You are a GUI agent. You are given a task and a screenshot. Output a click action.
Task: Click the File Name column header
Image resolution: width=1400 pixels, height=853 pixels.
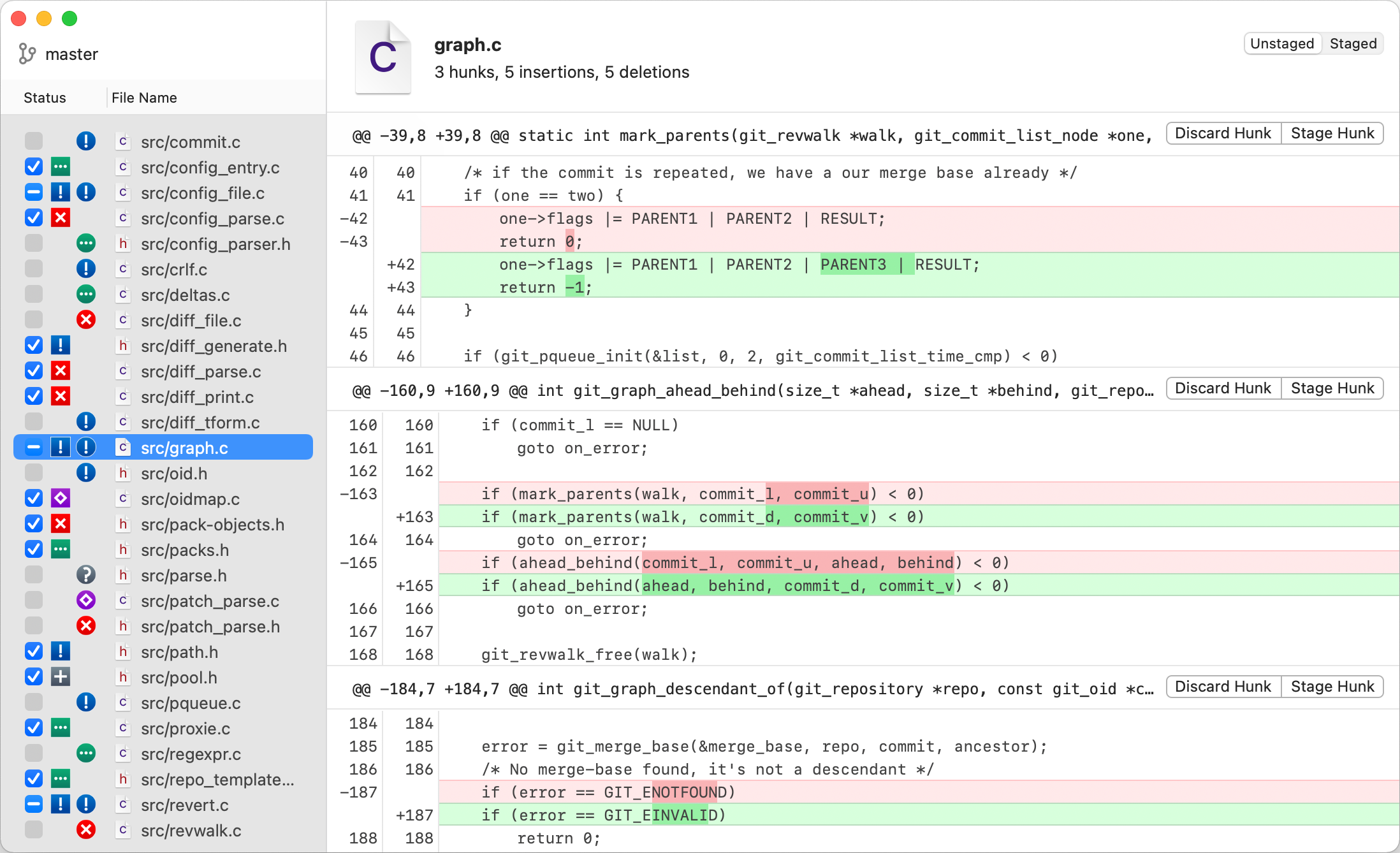144,98
